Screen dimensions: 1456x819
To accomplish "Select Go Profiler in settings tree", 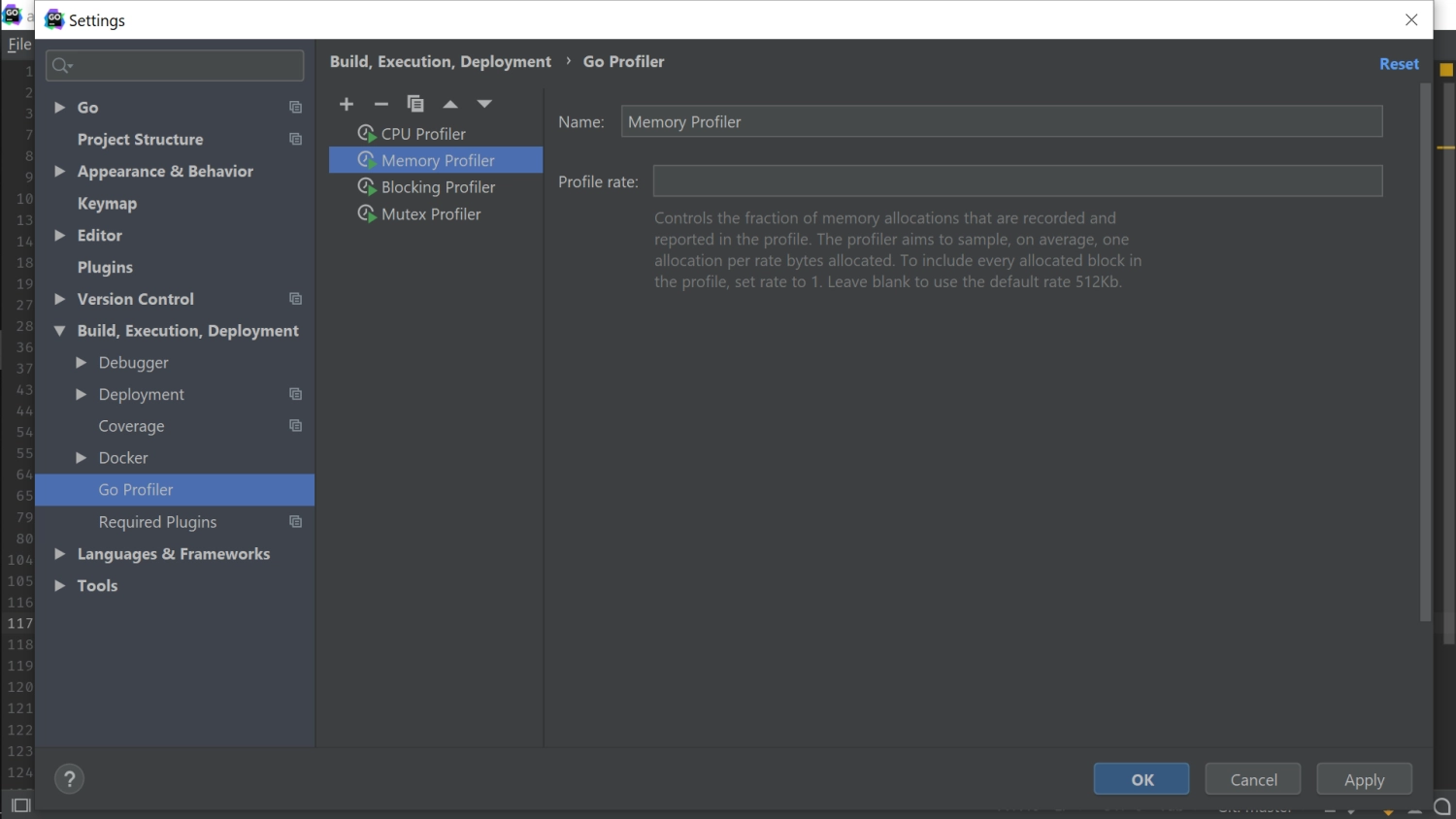I will tap(175, 490).
